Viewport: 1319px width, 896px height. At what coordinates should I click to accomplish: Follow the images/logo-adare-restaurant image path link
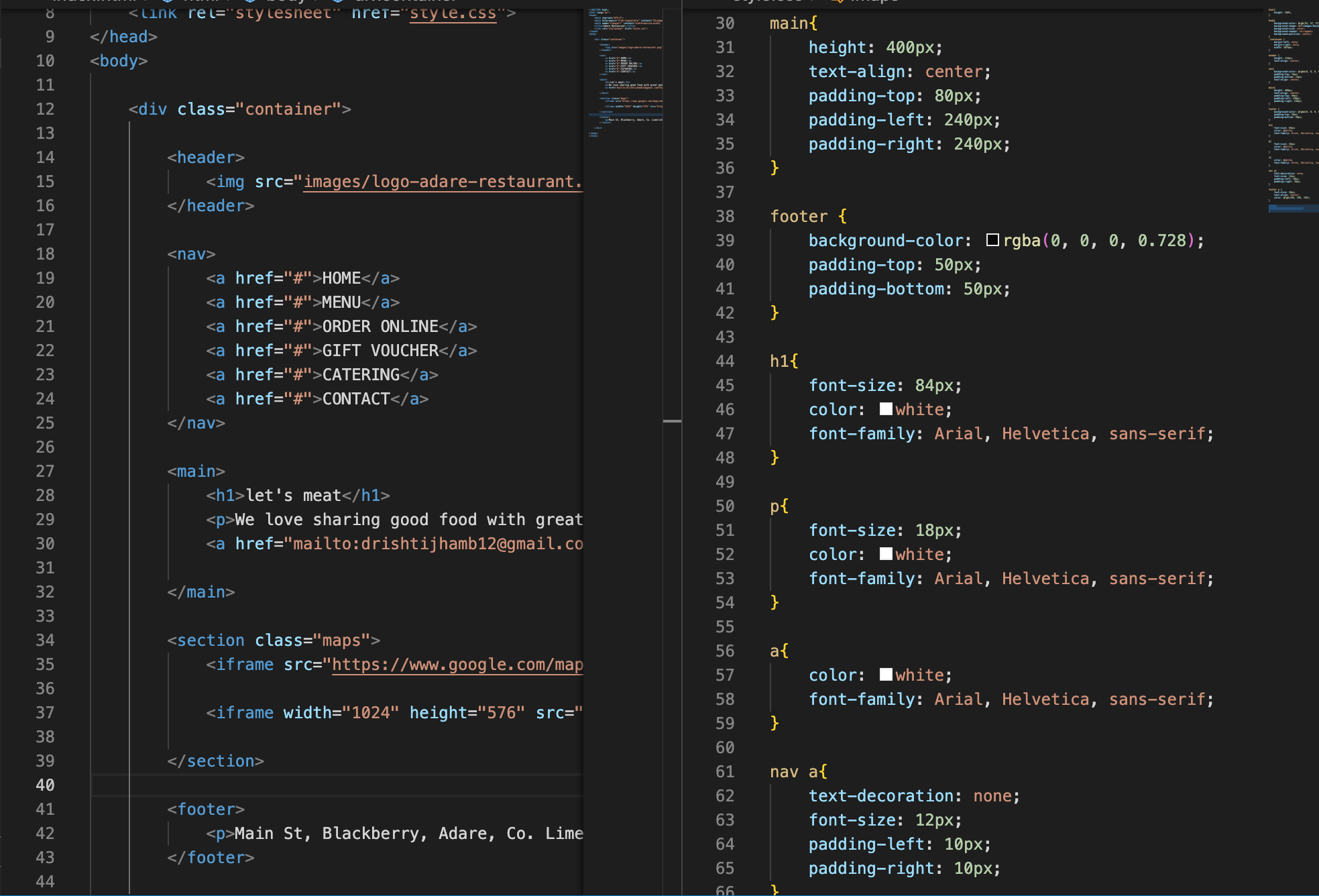coord(443,182)
